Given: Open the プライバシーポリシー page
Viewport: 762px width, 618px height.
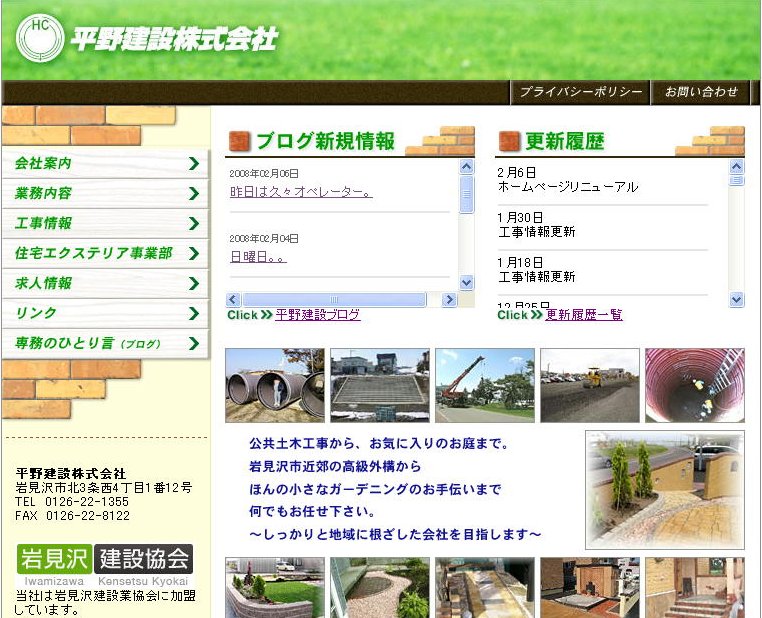Looking at the screenshot, I should pyautogui.click(x=581, y=92).
